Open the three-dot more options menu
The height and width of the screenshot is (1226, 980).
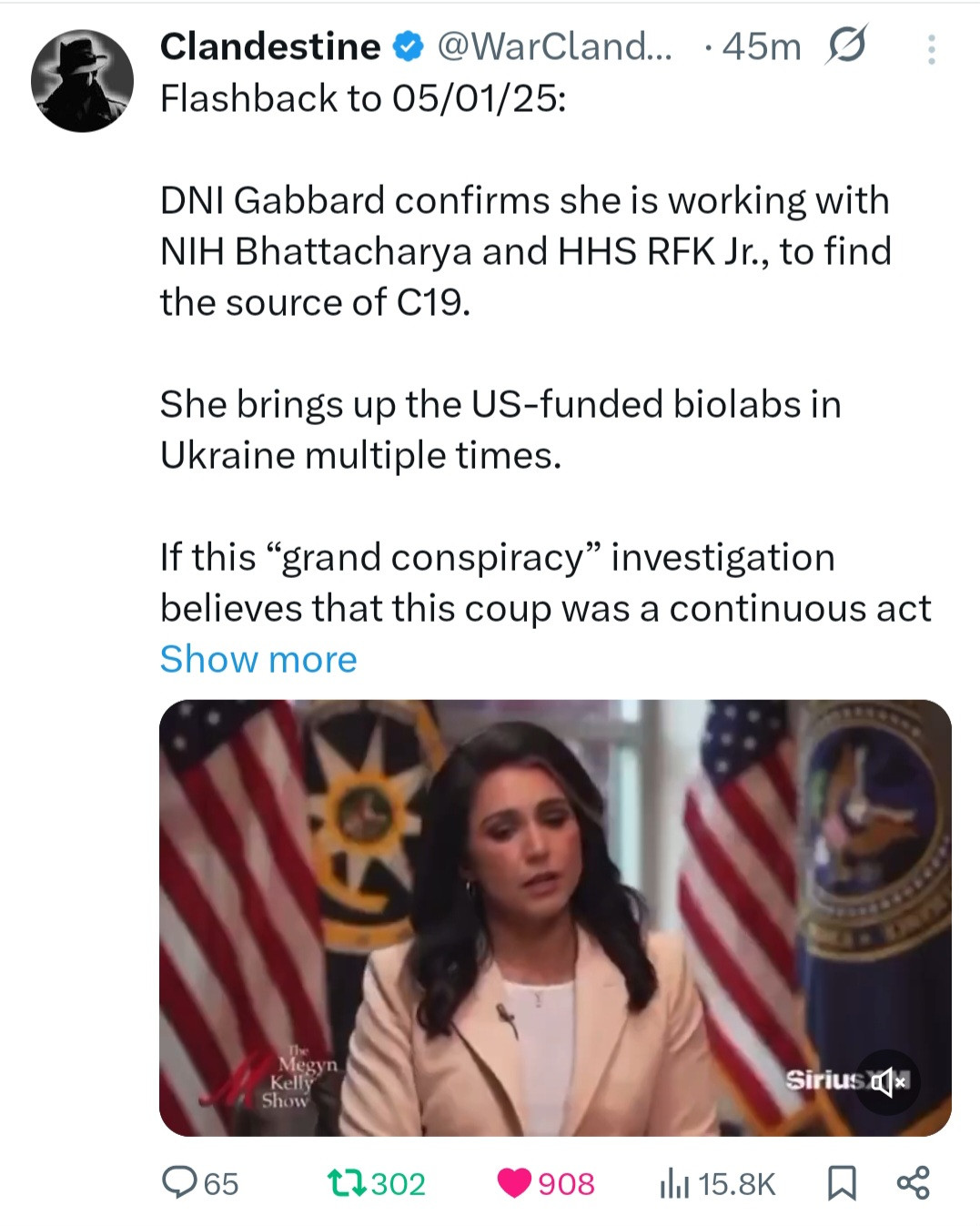(x=931, y=49)
